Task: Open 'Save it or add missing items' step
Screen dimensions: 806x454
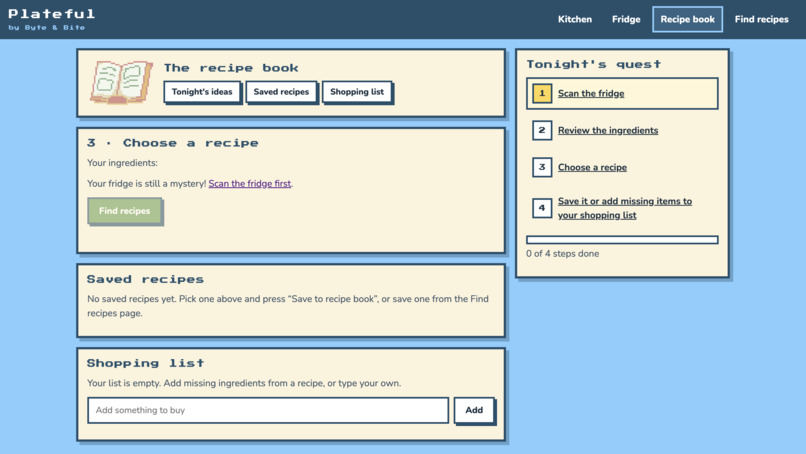Action: click(x=625, y=208)
